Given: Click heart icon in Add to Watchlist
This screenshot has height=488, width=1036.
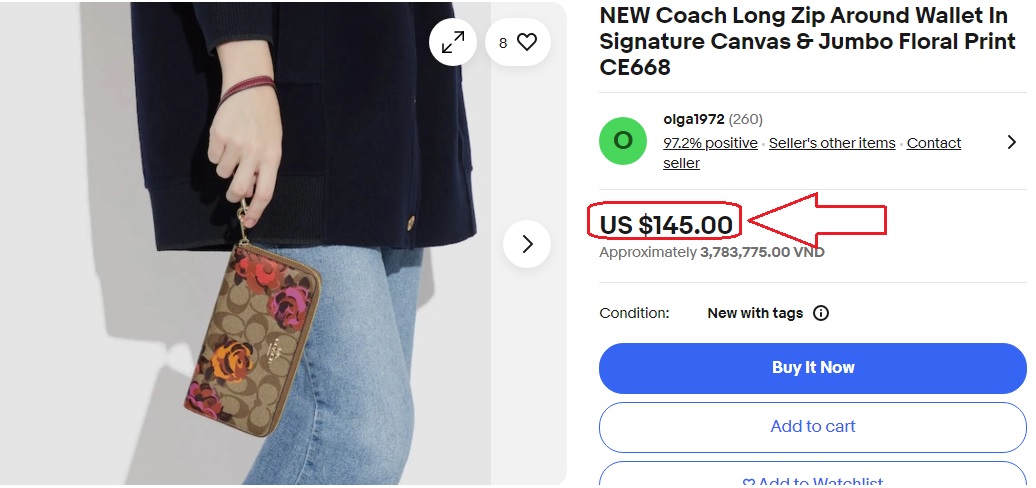Looking at the screenshot, I should coord(748,483).
